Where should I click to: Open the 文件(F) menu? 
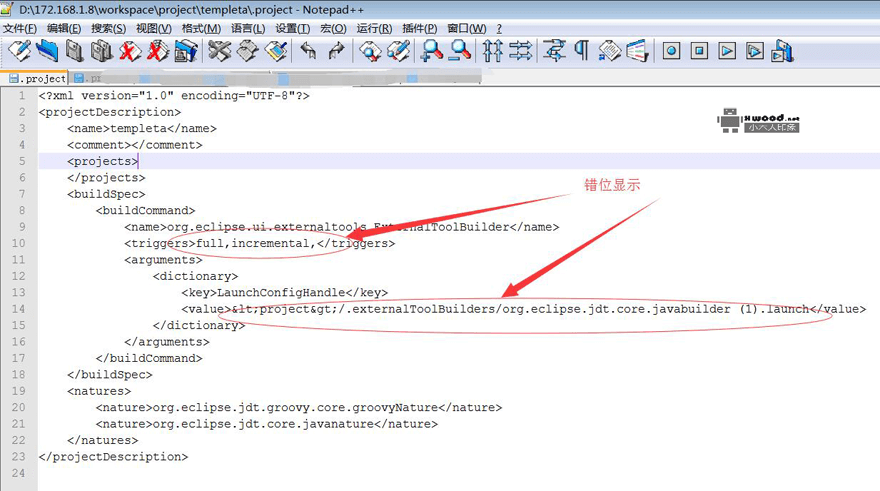tap(20, 28)
